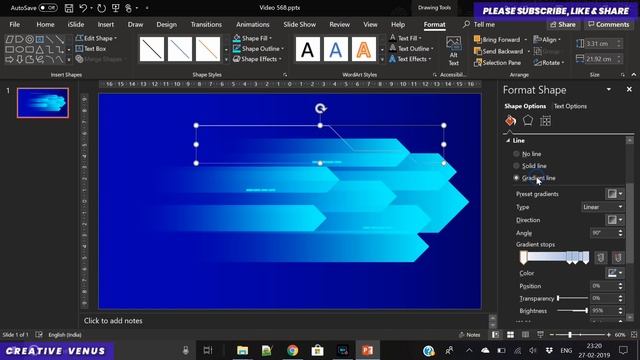Click the Effects pentagon icon
This screenshot has width=640, height=360.
(x=528, y=121)
